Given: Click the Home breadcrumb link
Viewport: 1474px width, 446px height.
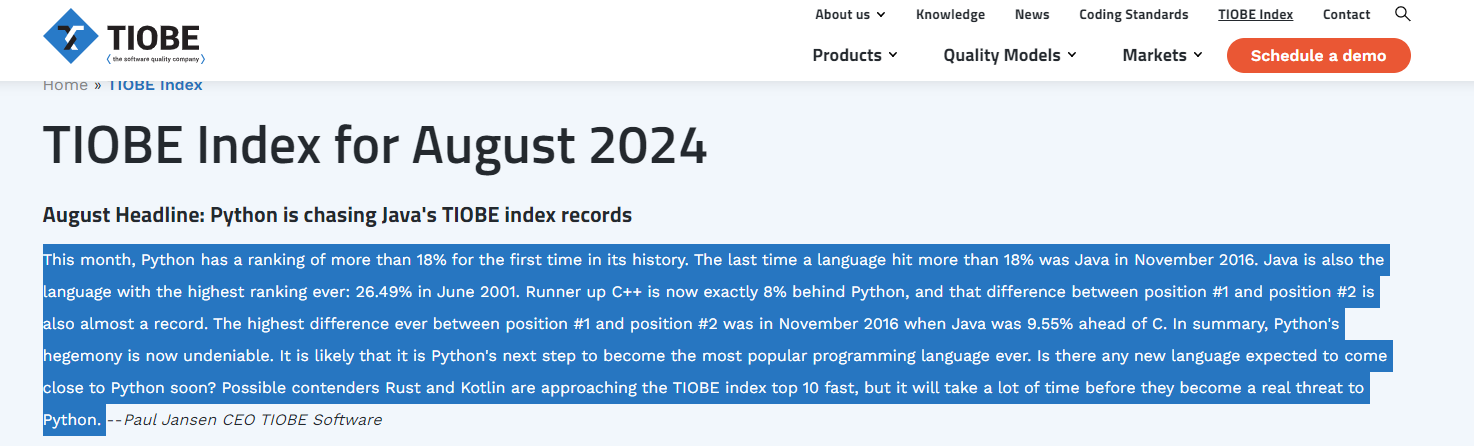Looking at the screenshot, I should (65, 85).
